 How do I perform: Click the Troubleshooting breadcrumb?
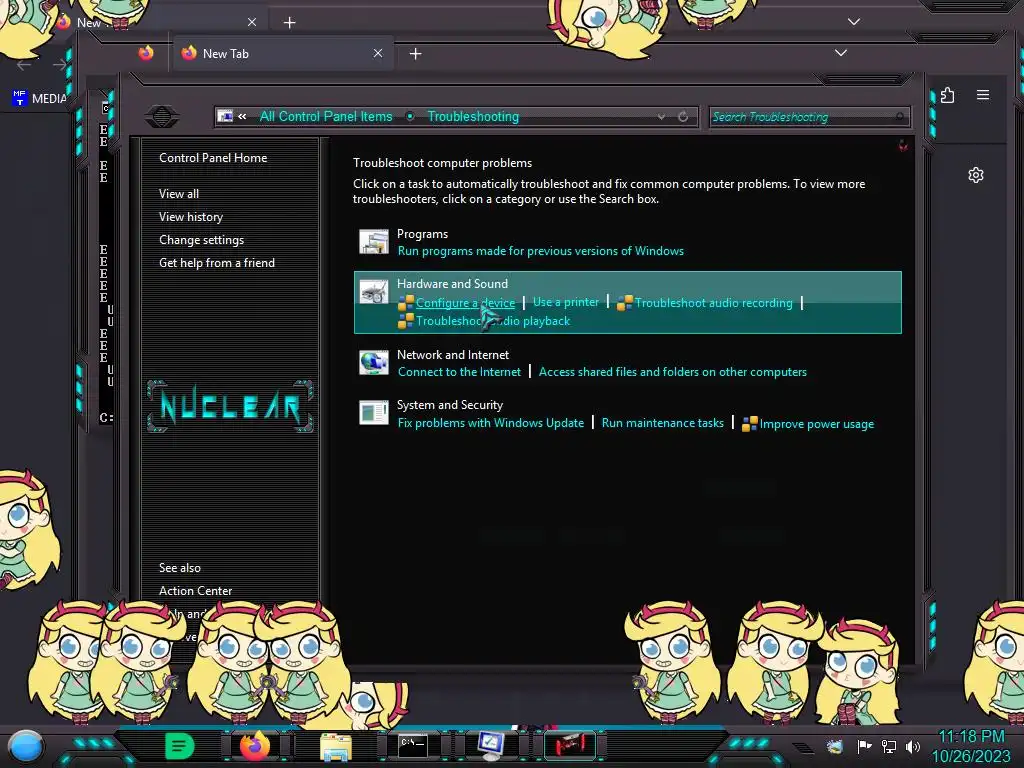473,116
